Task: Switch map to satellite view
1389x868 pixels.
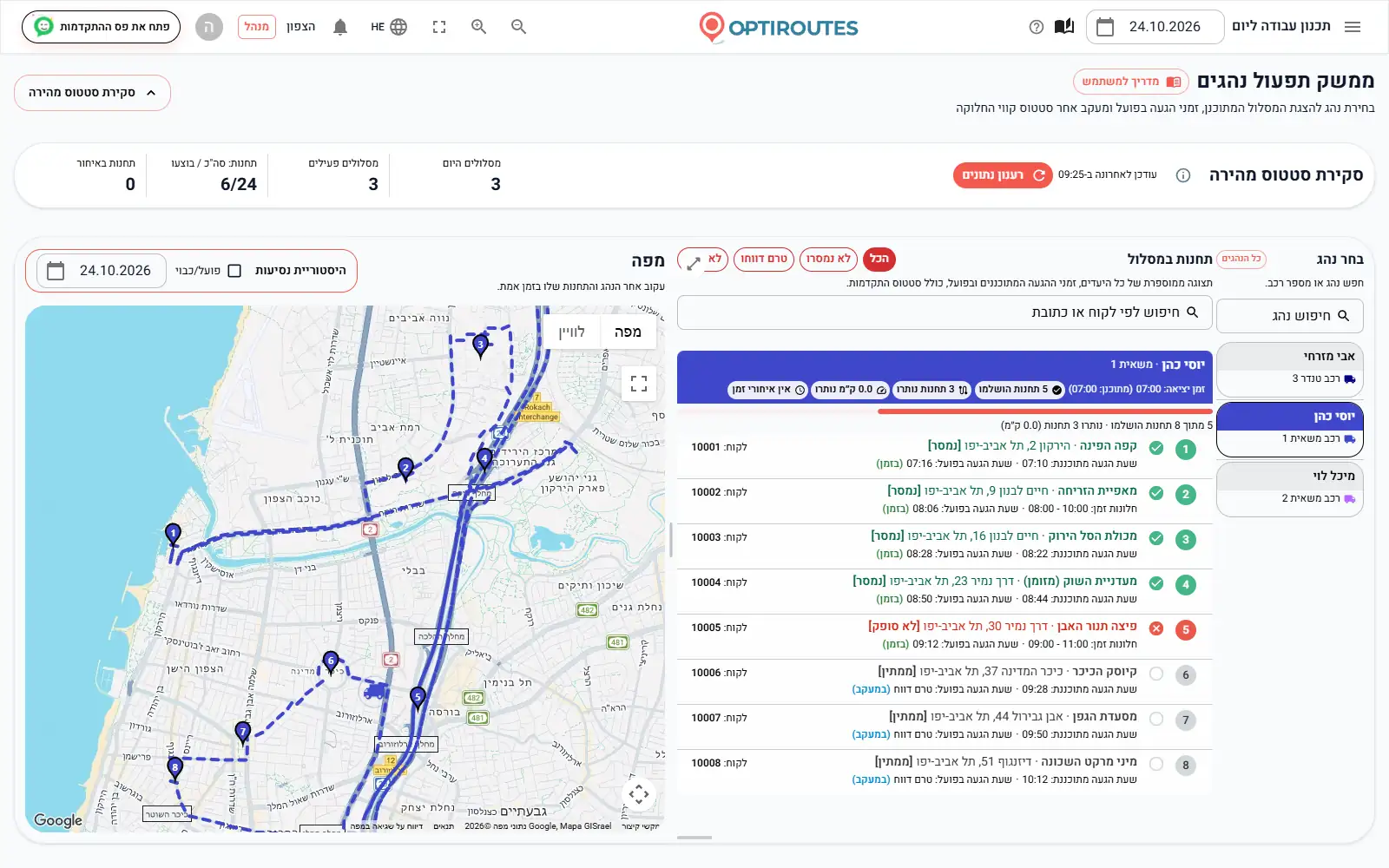Action: [x=571, y=332]
